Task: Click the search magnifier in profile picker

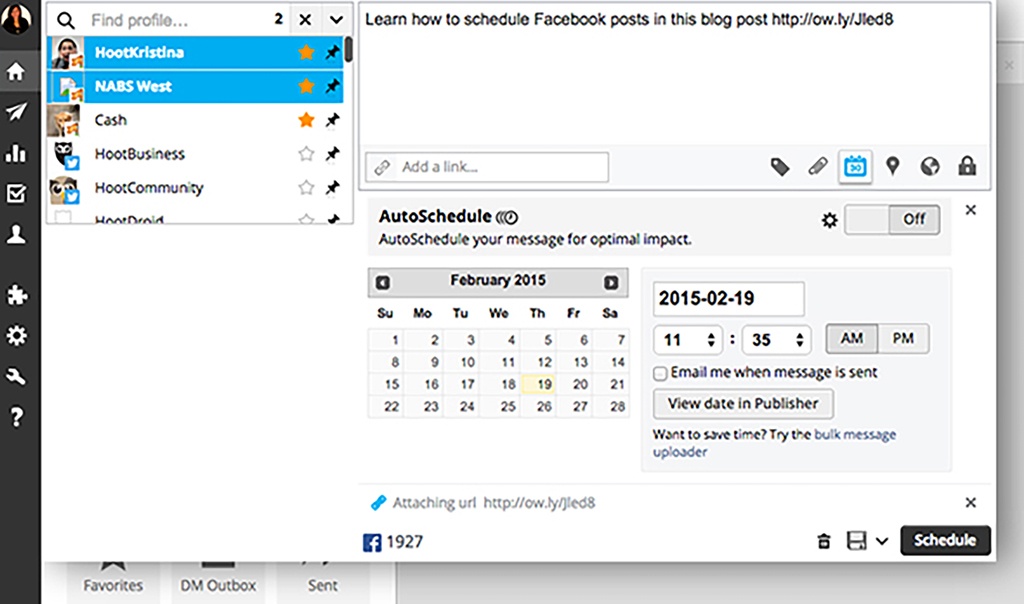Action: (65, 20)
